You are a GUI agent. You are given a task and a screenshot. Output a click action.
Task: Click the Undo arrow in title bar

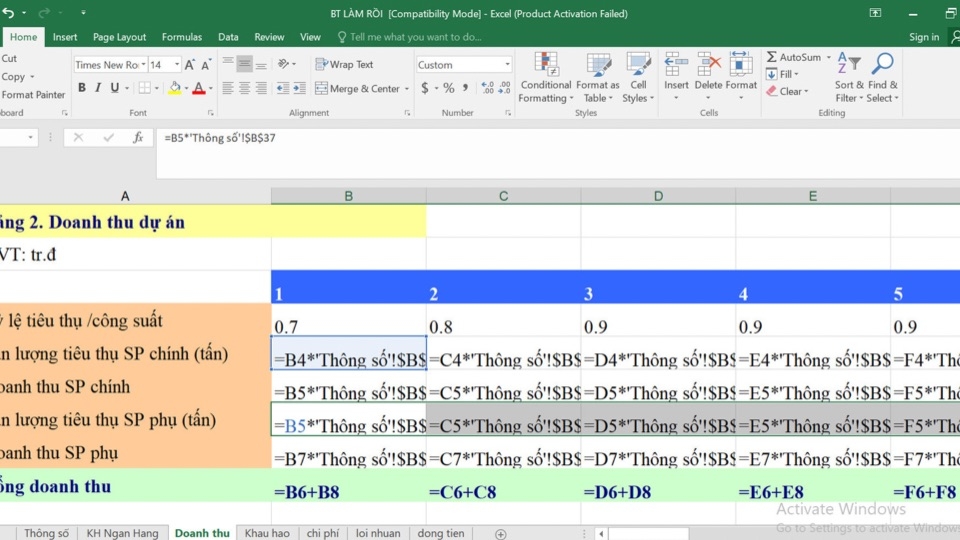click(9, 13)
